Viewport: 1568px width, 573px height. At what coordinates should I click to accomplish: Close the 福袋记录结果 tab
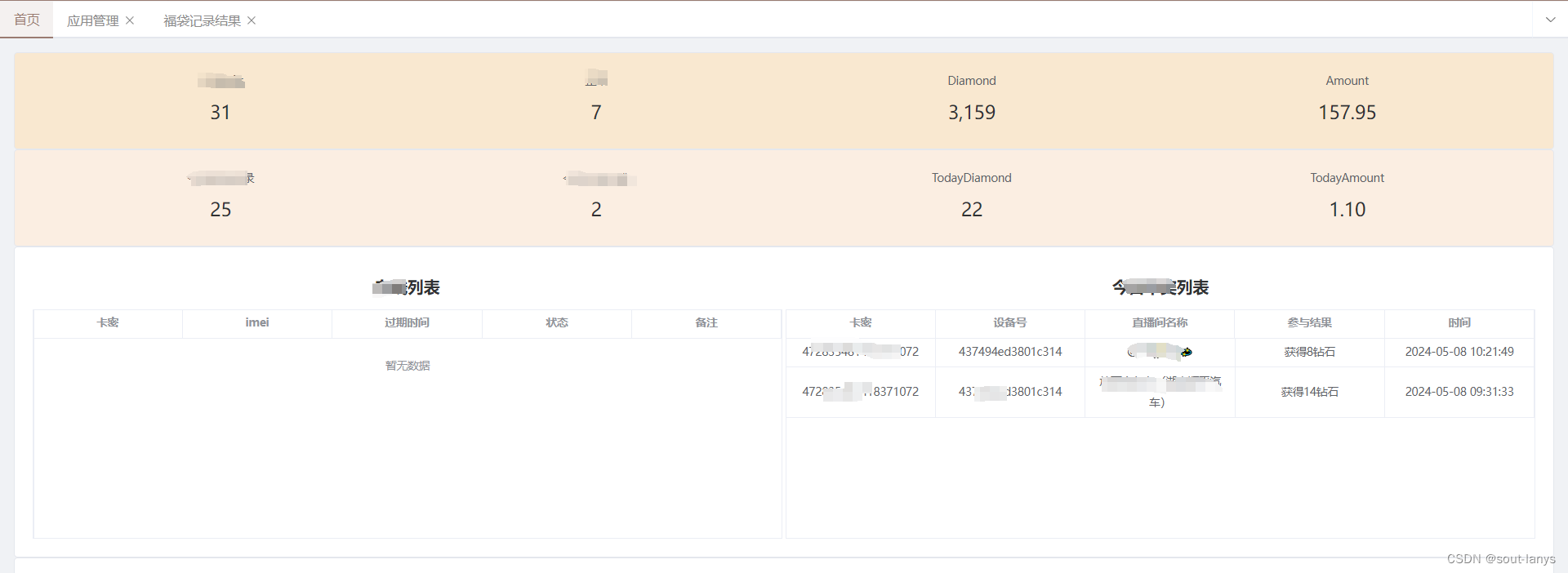pyautogui.click(x=252, y=20)
